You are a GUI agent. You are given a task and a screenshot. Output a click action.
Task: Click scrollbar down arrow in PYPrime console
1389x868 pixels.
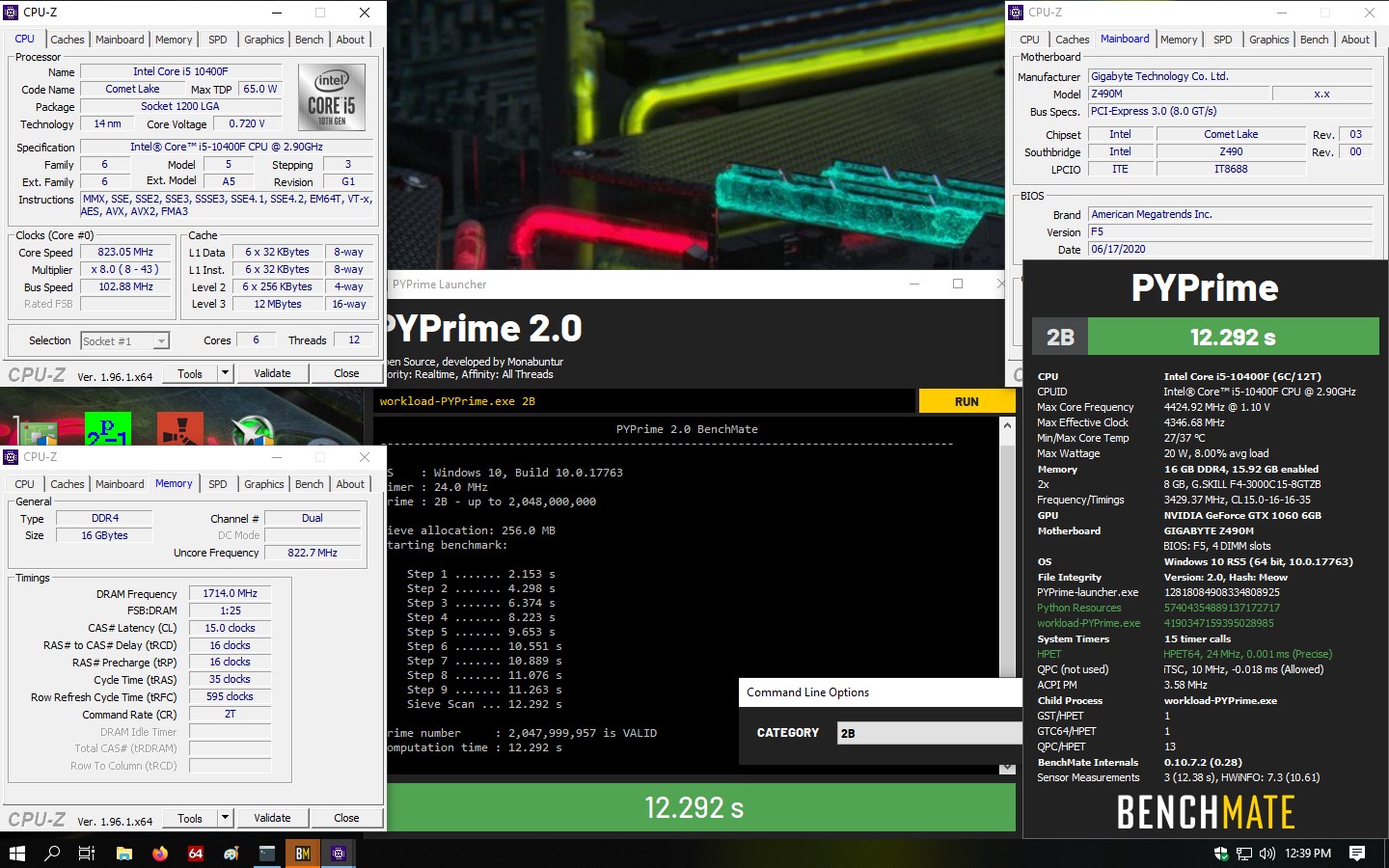tap(1008, 768)
